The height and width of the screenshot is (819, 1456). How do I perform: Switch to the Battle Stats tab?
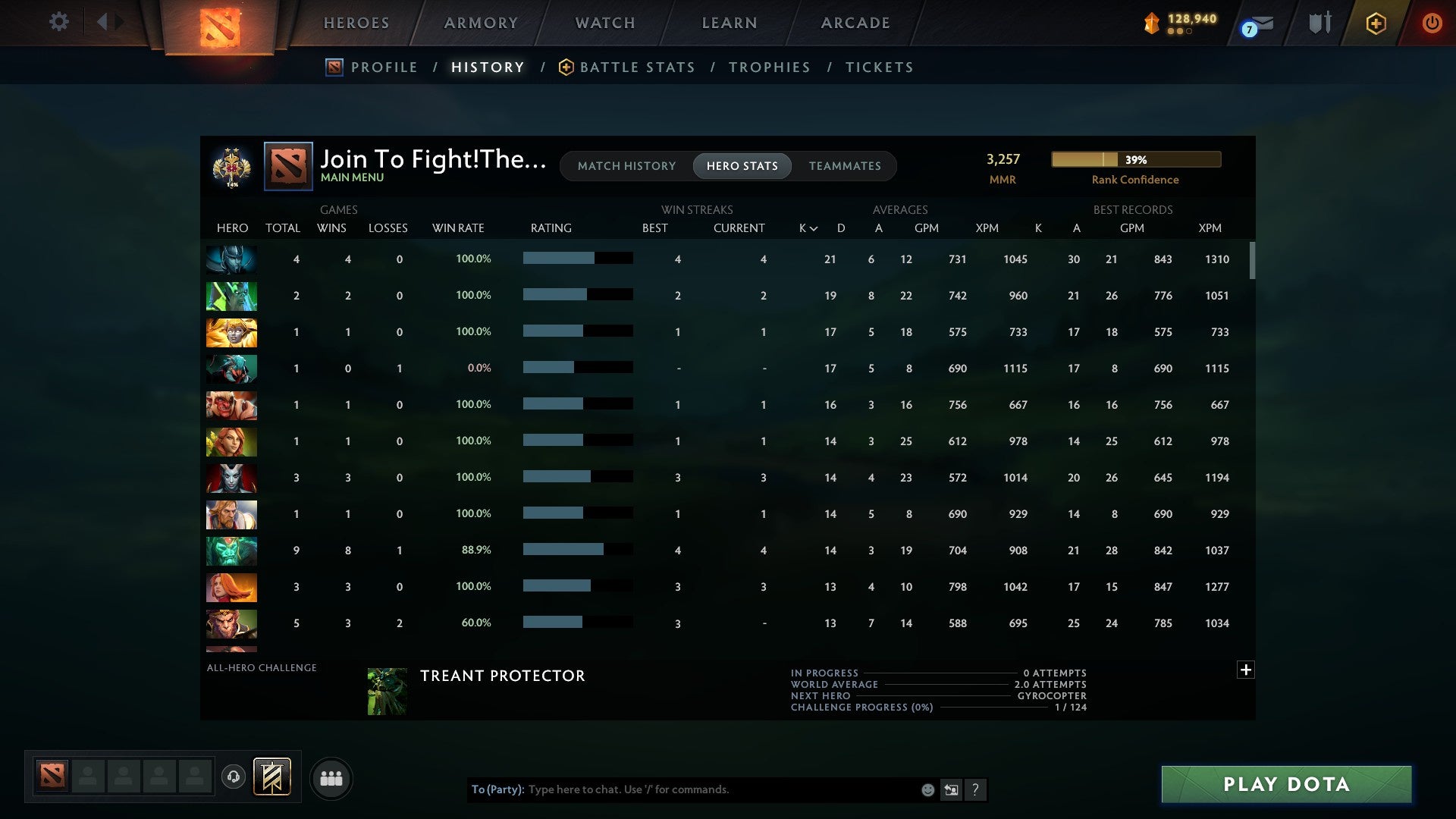637,67
